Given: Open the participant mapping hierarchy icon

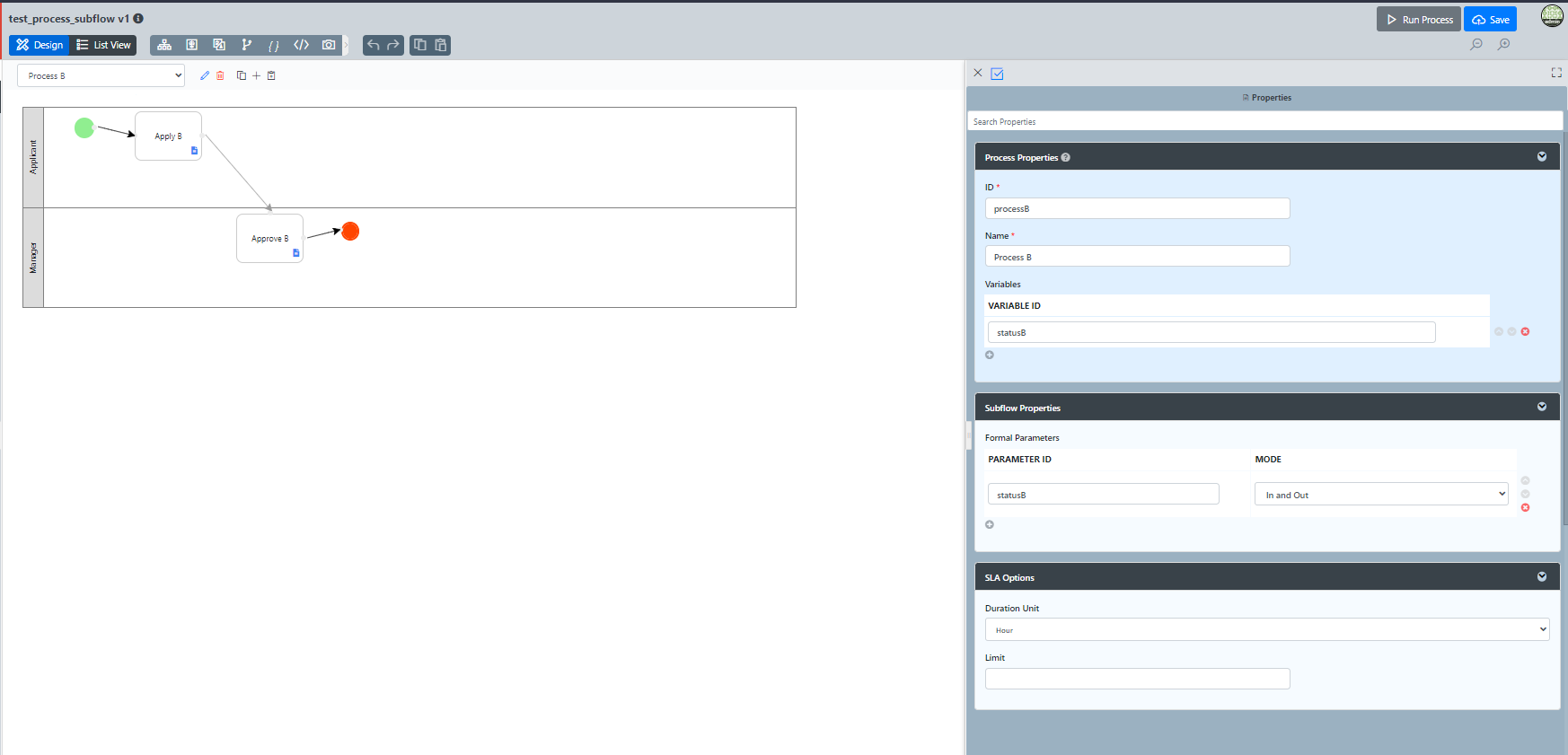Looking at the screenshot, I should (164, 45).
